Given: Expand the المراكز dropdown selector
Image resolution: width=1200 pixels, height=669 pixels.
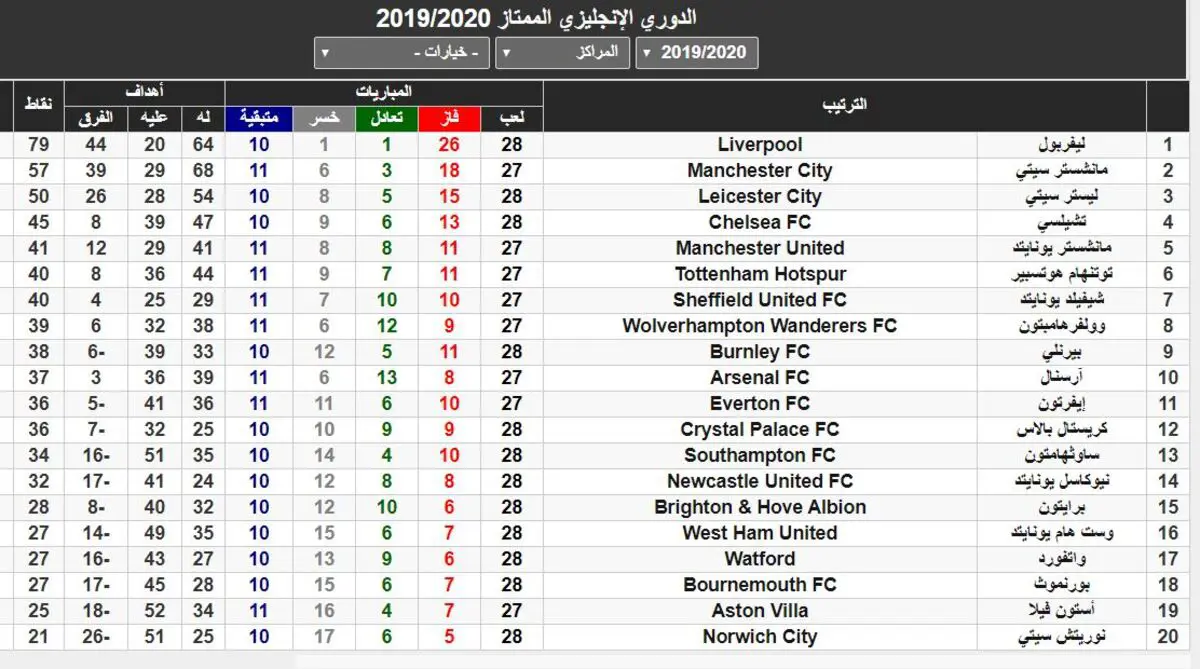Looking at the screenshot, I should coord(560,53).
